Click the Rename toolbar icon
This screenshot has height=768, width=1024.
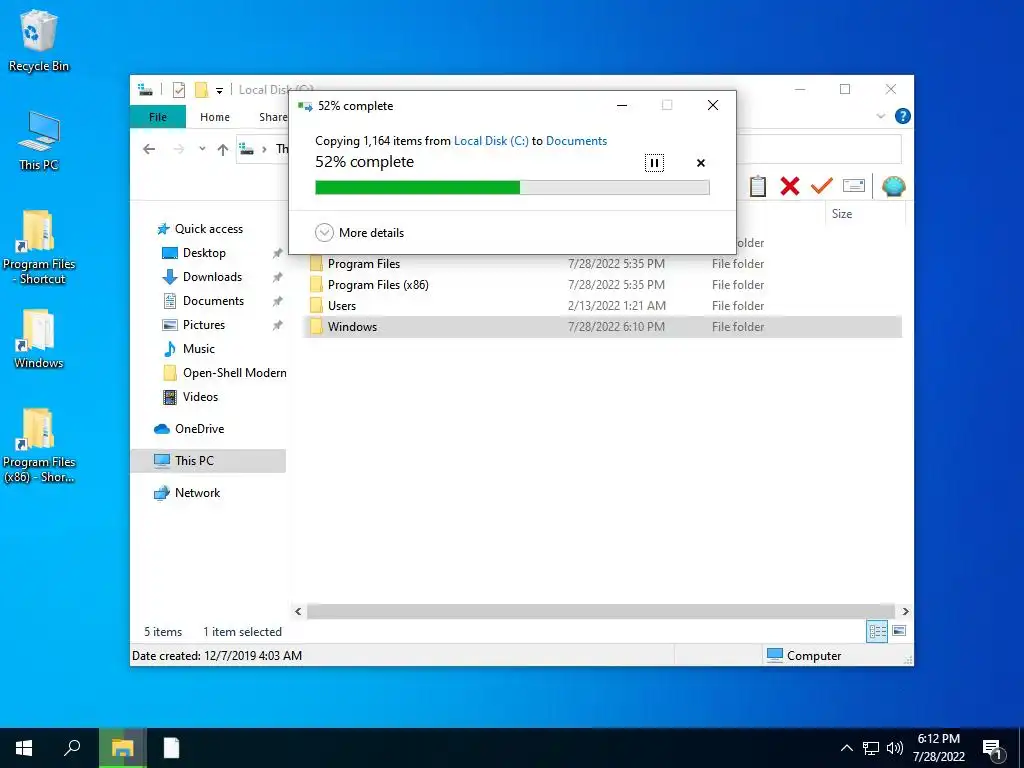854,186
